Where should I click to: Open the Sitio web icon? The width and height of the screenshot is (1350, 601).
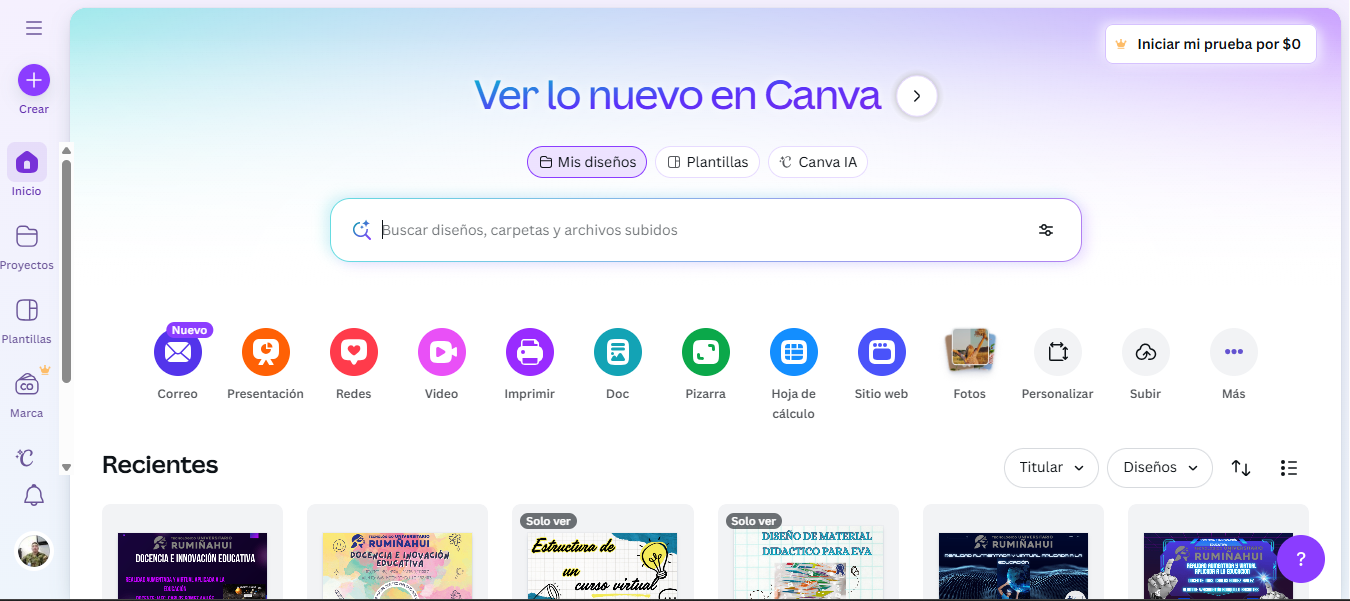click(882, 352)
